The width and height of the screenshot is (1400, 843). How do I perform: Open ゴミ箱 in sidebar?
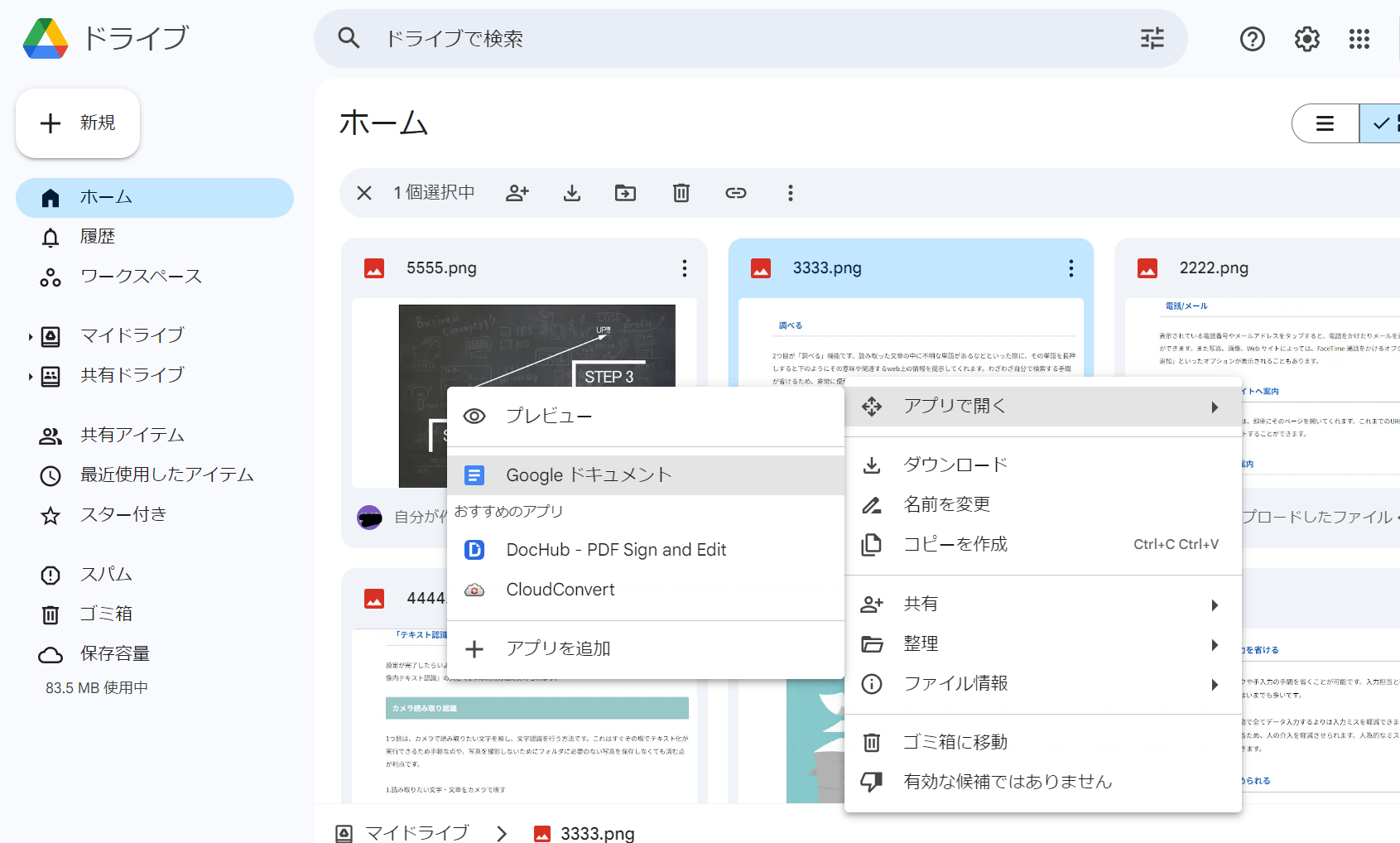155,614
